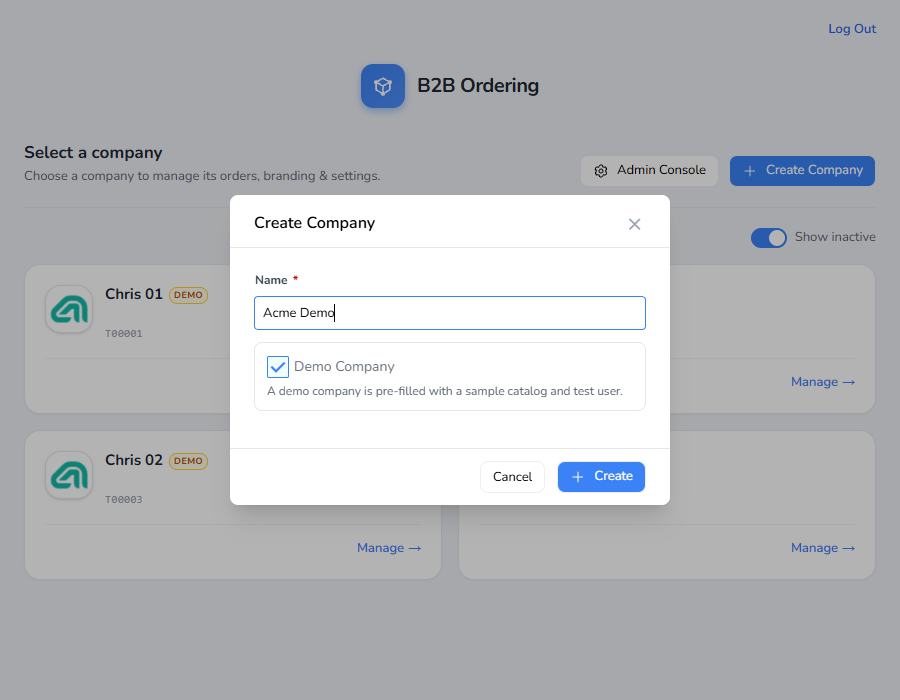Close the Create Company dialog with X
900x700 pixels.
click(634, 224)
